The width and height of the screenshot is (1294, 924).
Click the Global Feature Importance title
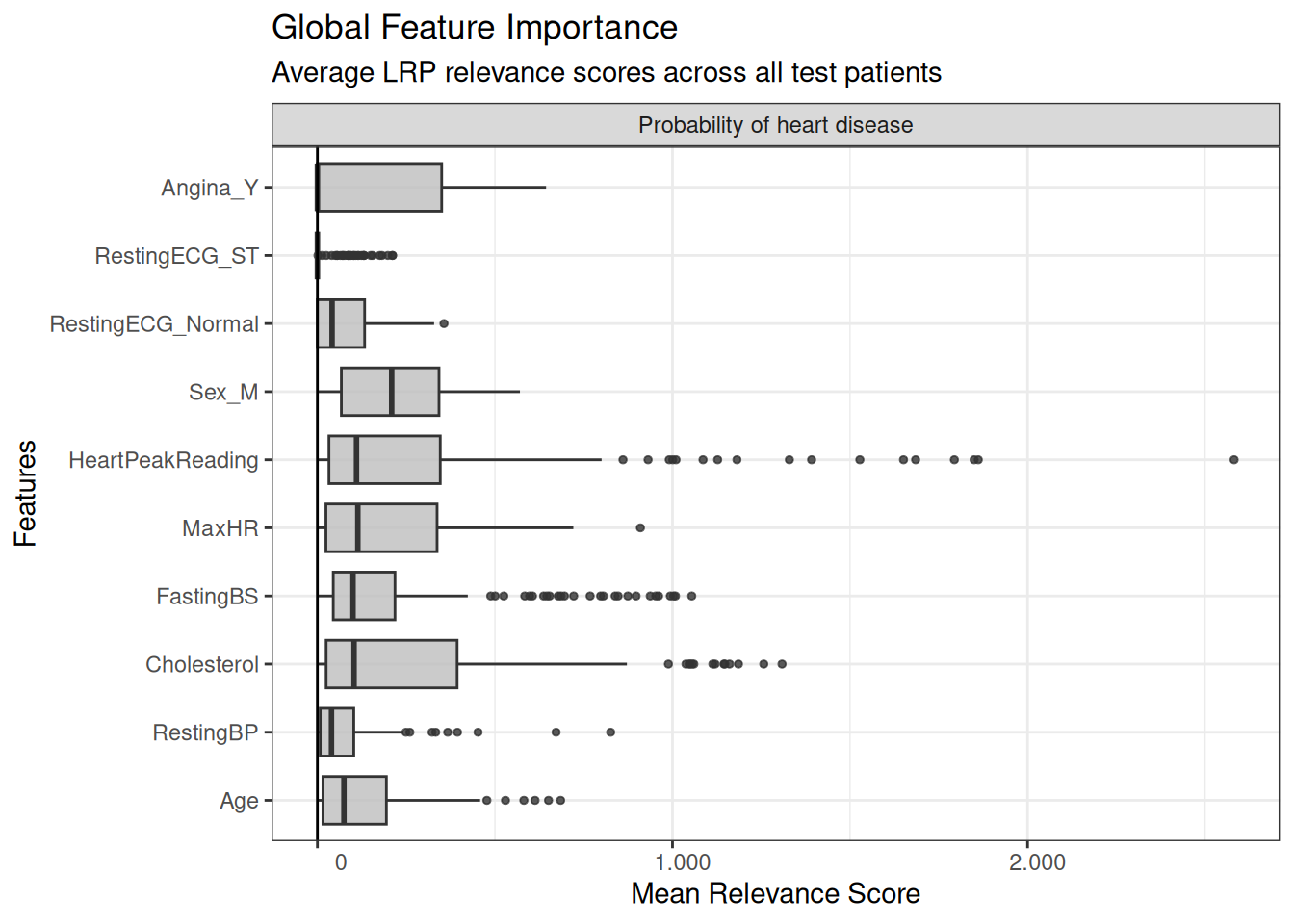(x=474, y=28)
